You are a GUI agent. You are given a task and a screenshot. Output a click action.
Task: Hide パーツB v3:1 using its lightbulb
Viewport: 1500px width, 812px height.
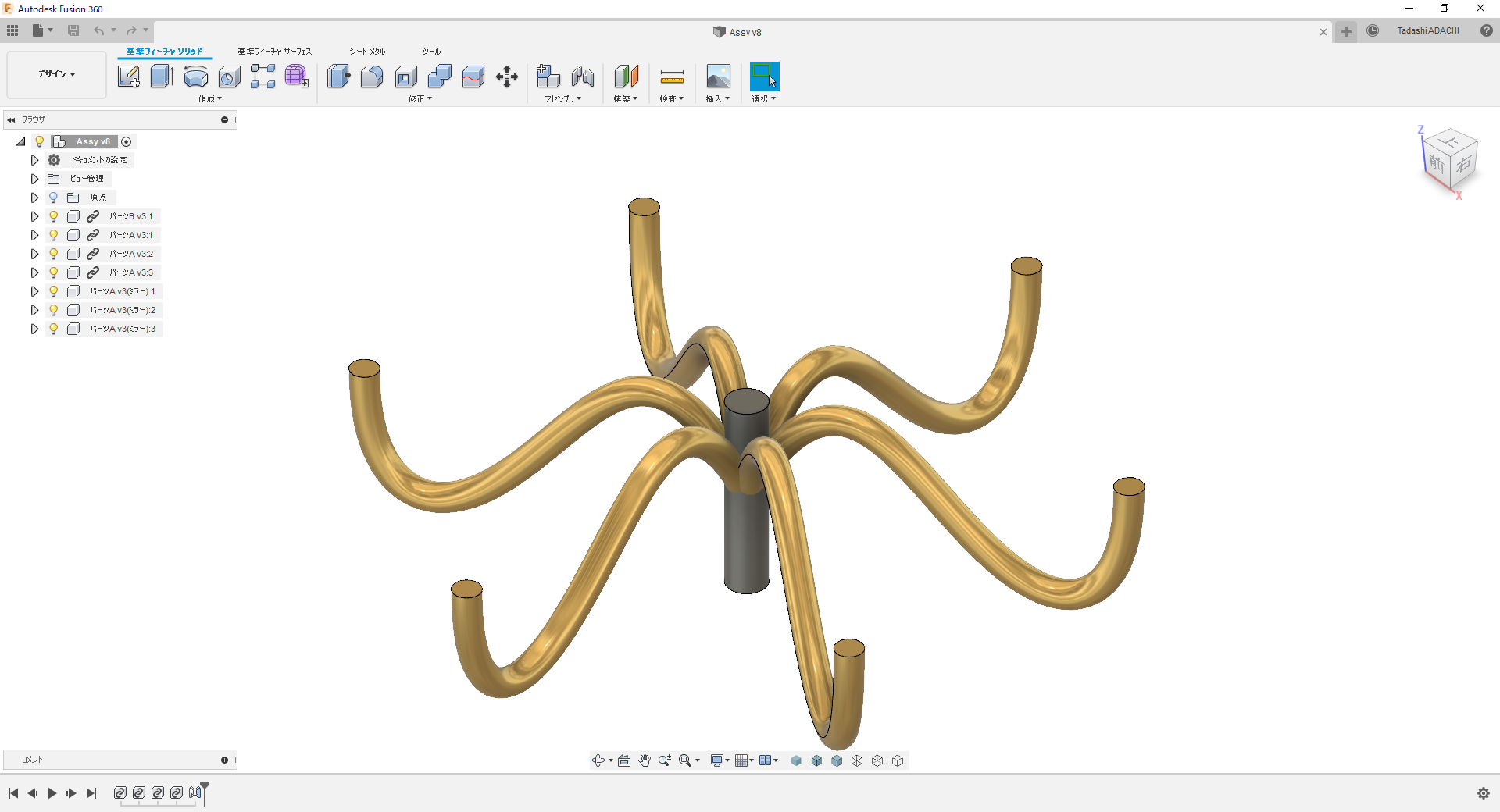pyautogui.click(x=53, y=216)
